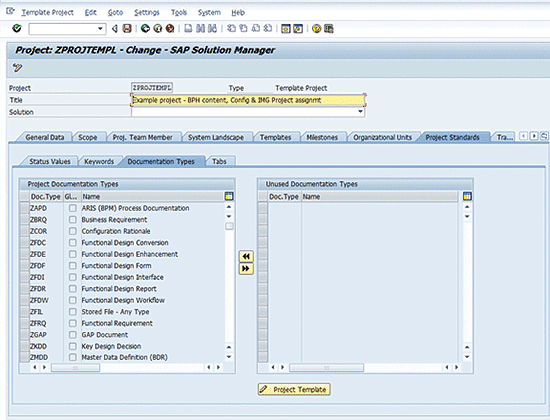
Task: Open the command field dropdown arrow
Action: [100, 28]
